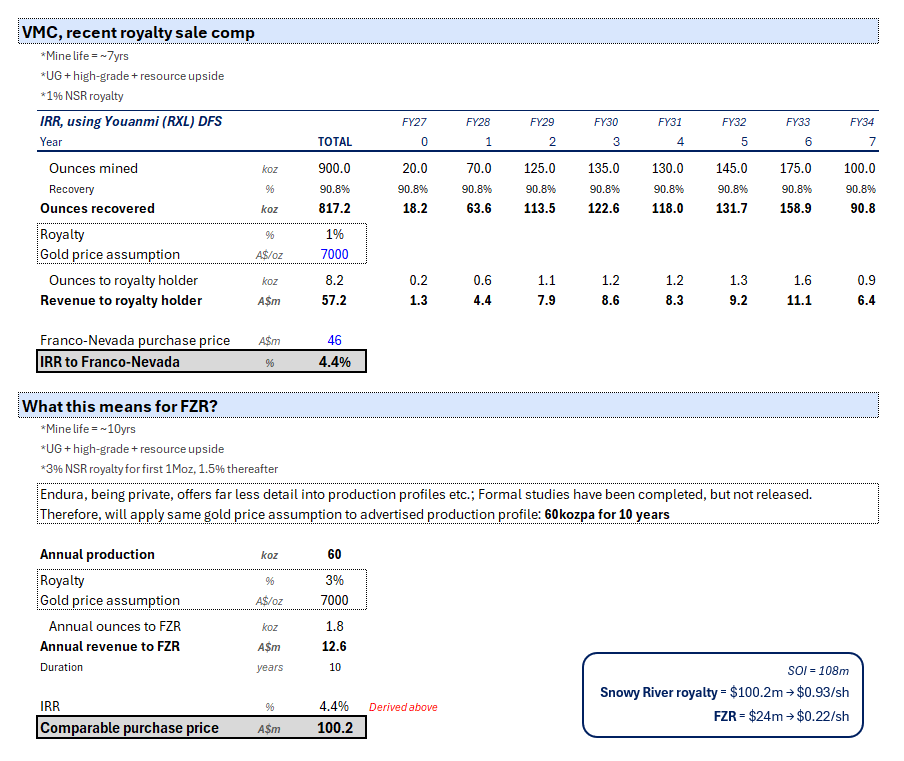This screenshot has height=761, width=904.
Task: Click the Annual production value 60
Action: coord(334,555)
